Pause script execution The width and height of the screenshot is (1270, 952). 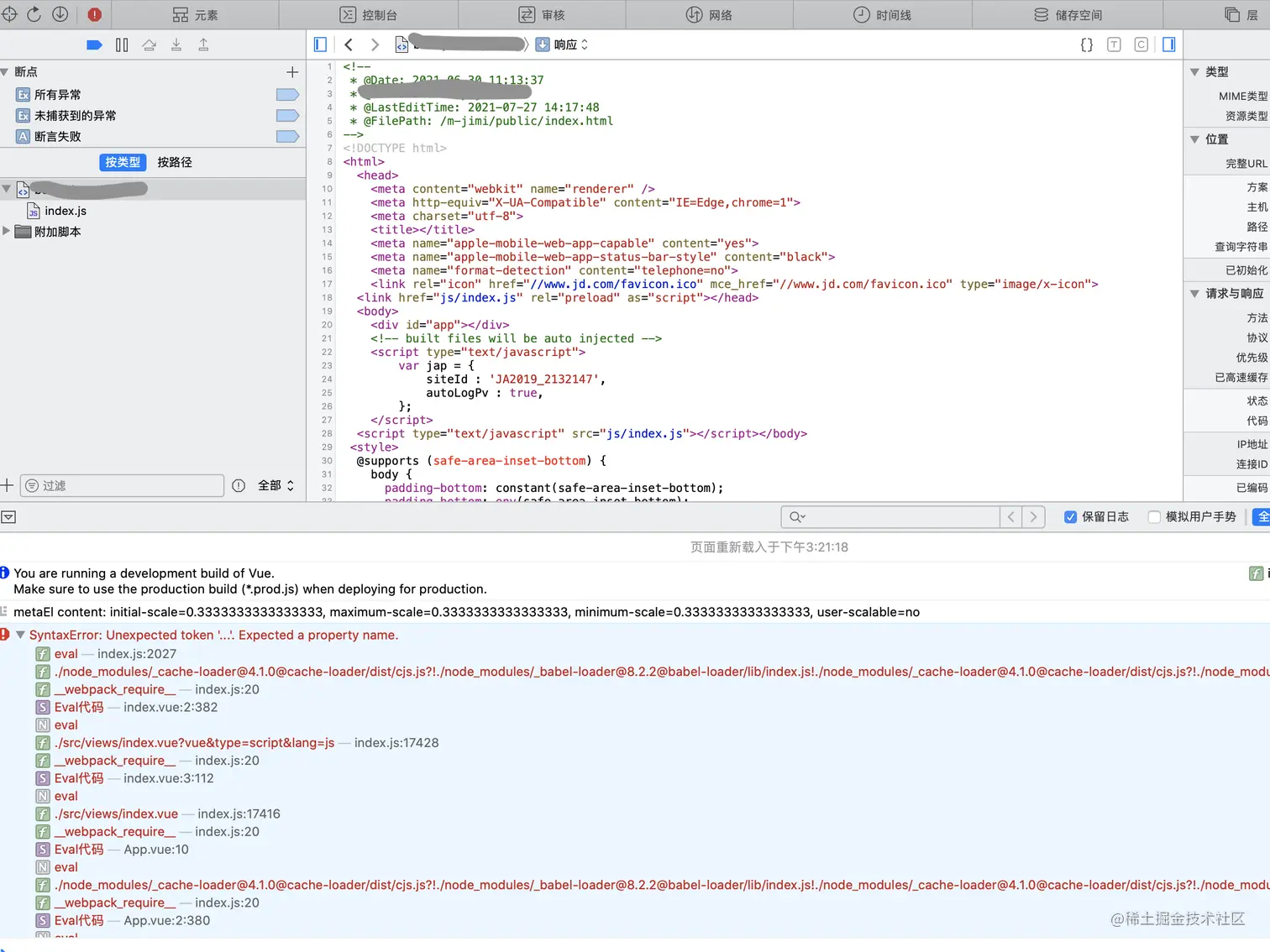(122, 44)
